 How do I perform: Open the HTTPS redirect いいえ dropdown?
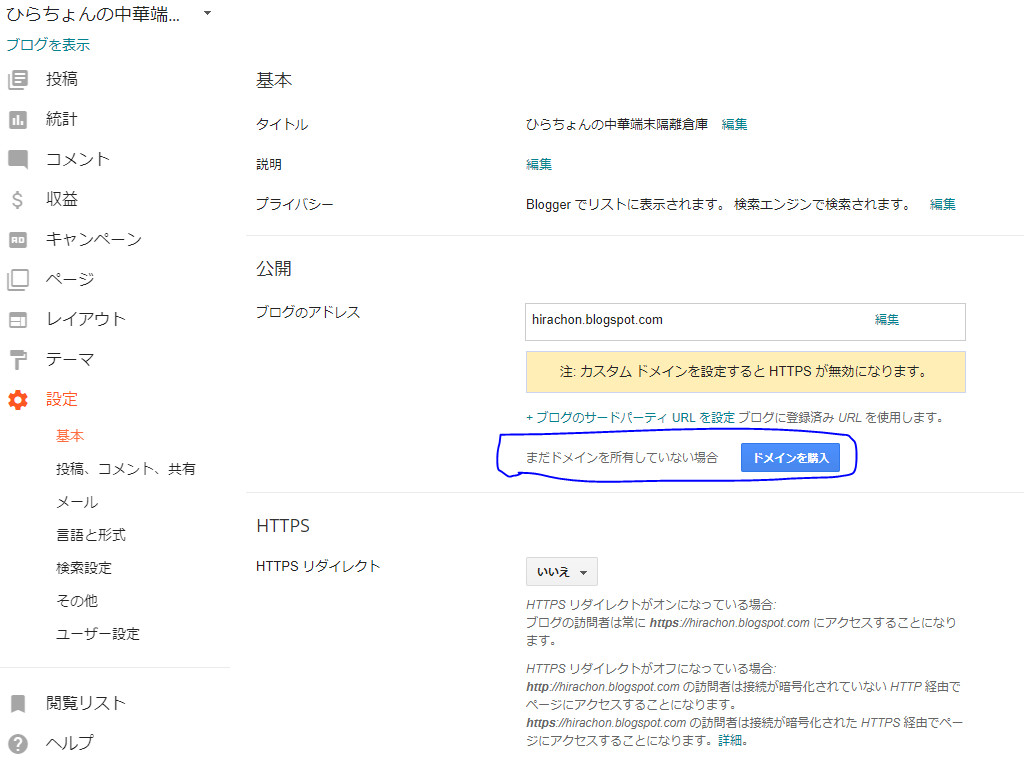click(562, 572)
